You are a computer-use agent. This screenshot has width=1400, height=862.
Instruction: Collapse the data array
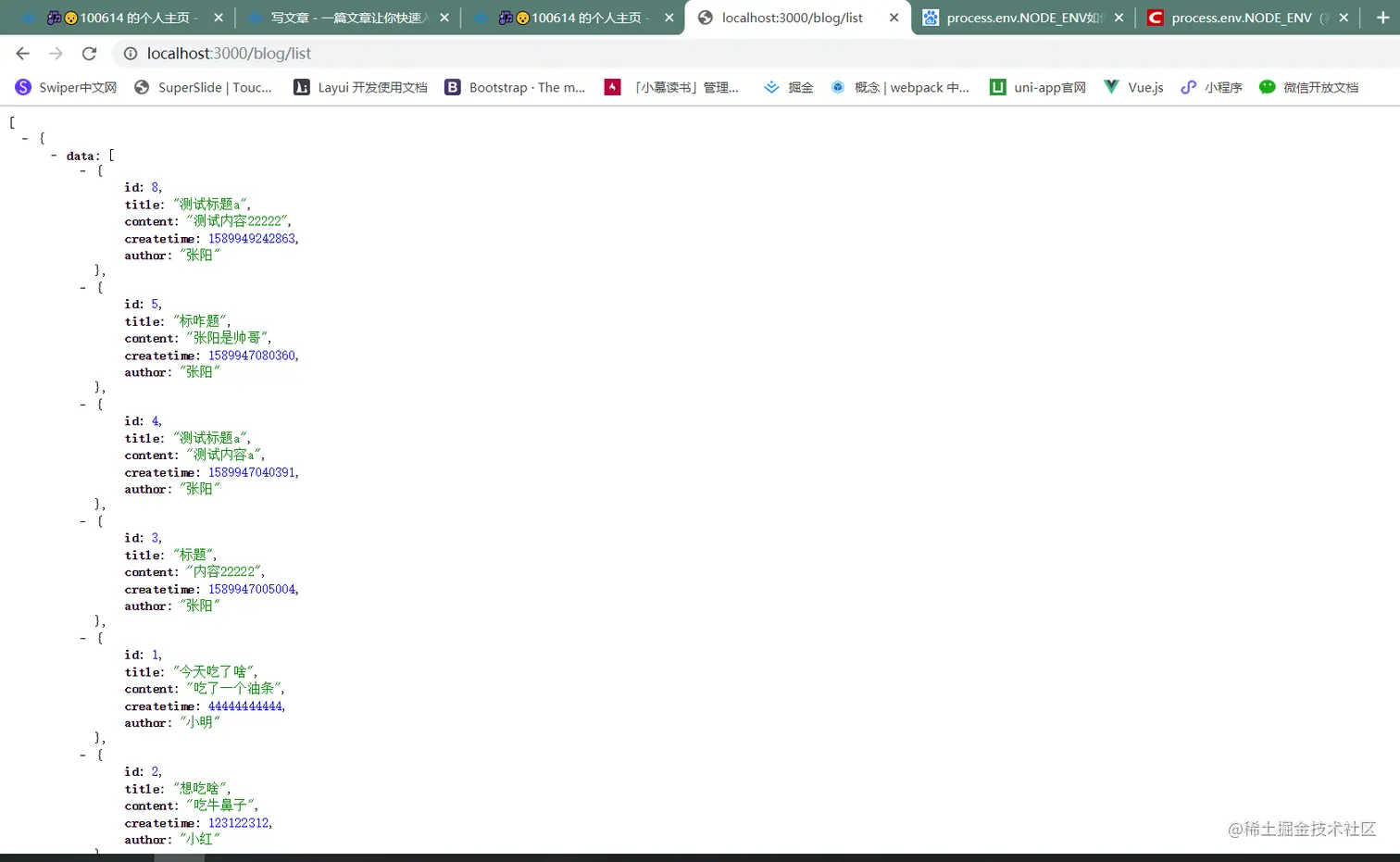click(54, 156)
